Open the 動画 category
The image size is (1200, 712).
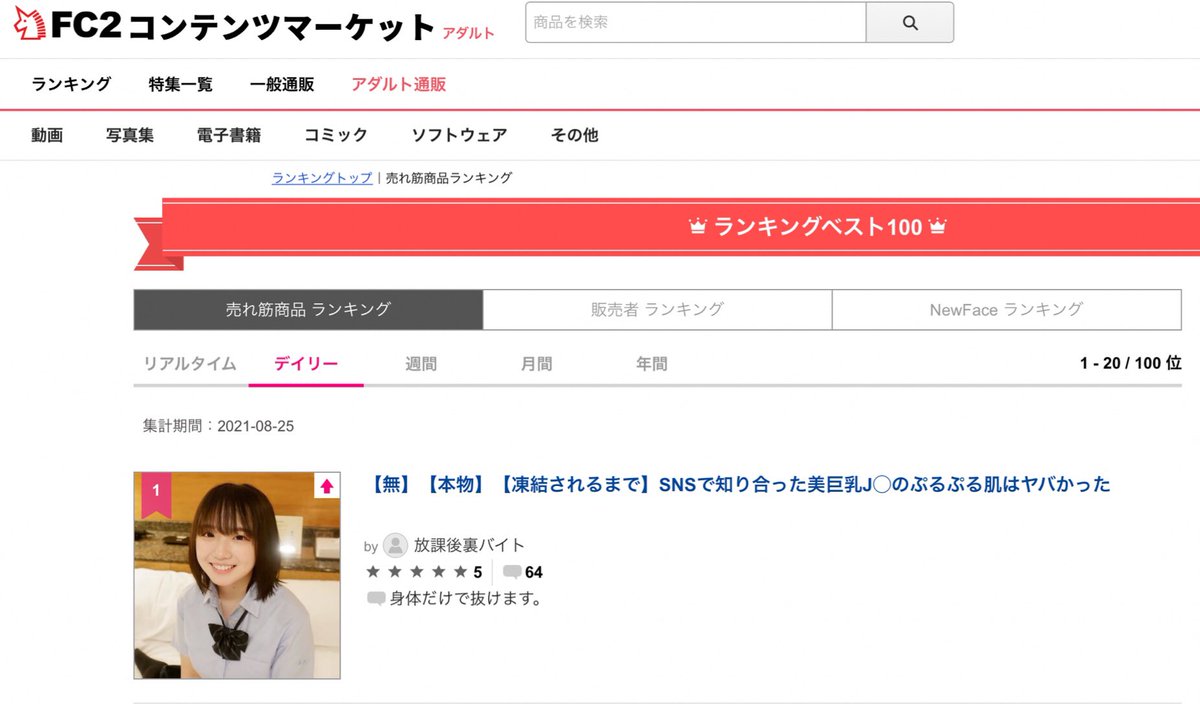coord(47,135)
